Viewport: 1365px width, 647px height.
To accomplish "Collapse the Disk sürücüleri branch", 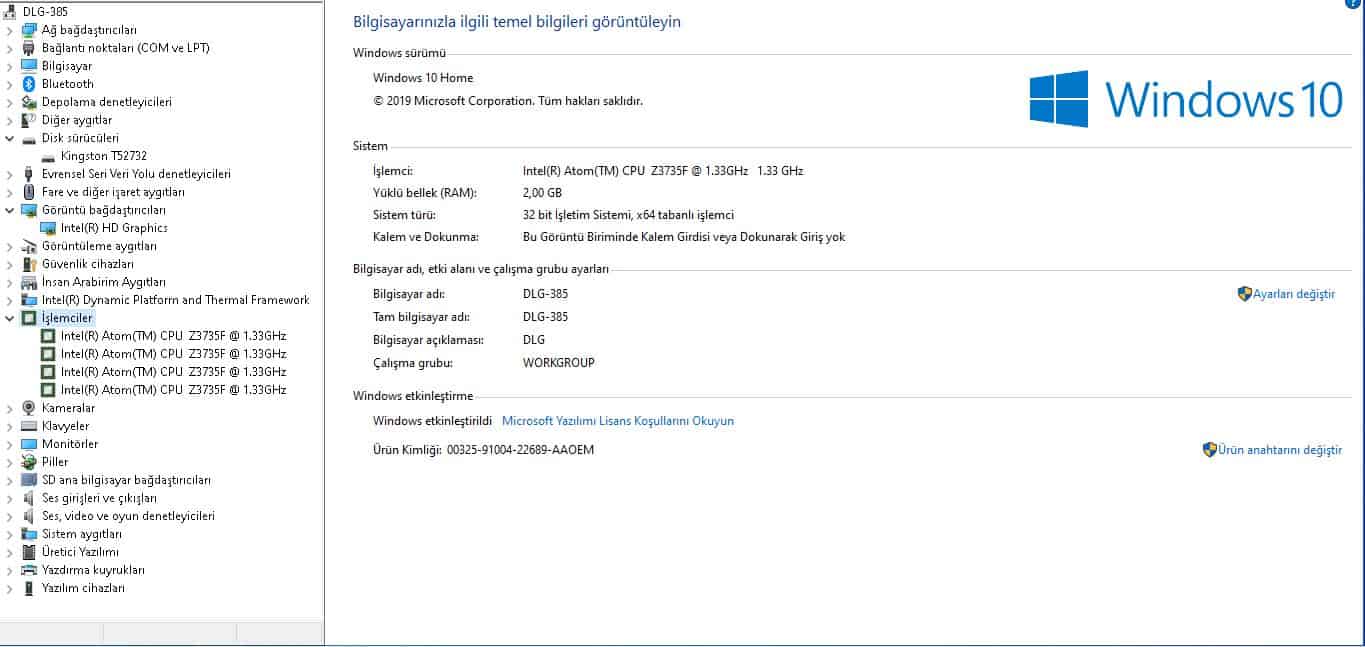I will pyautogui.click(x=9, y=138).
